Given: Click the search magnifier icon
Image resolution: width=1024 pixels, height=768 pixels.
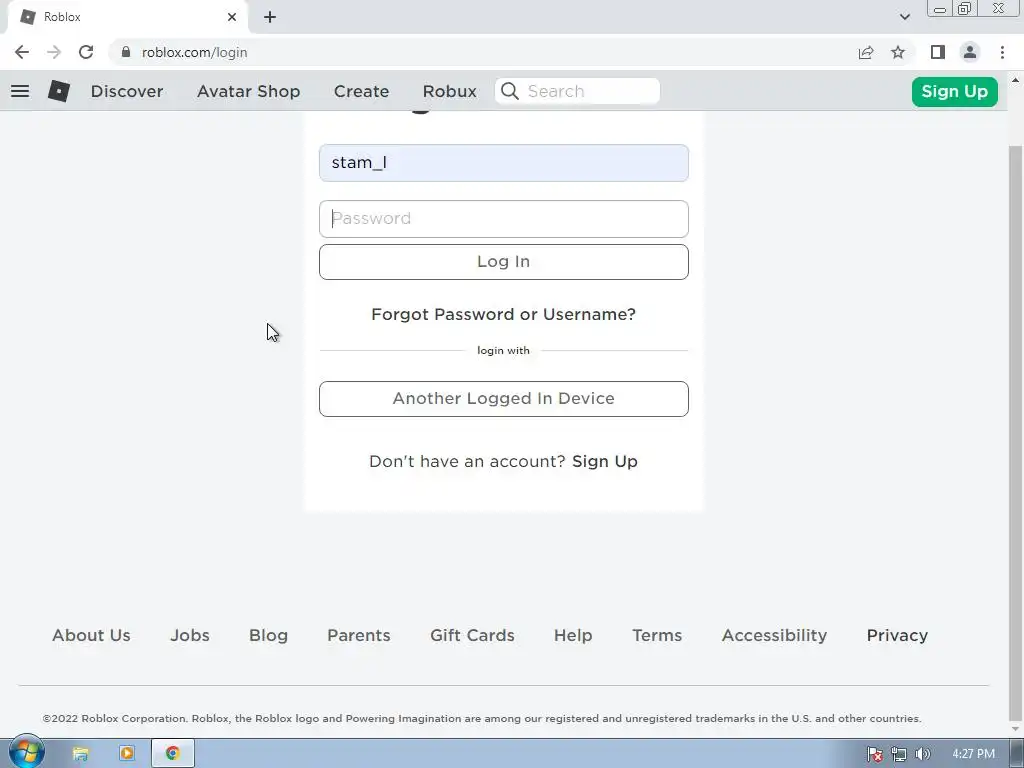Looking at the screenshot, I should click(510, 91).
